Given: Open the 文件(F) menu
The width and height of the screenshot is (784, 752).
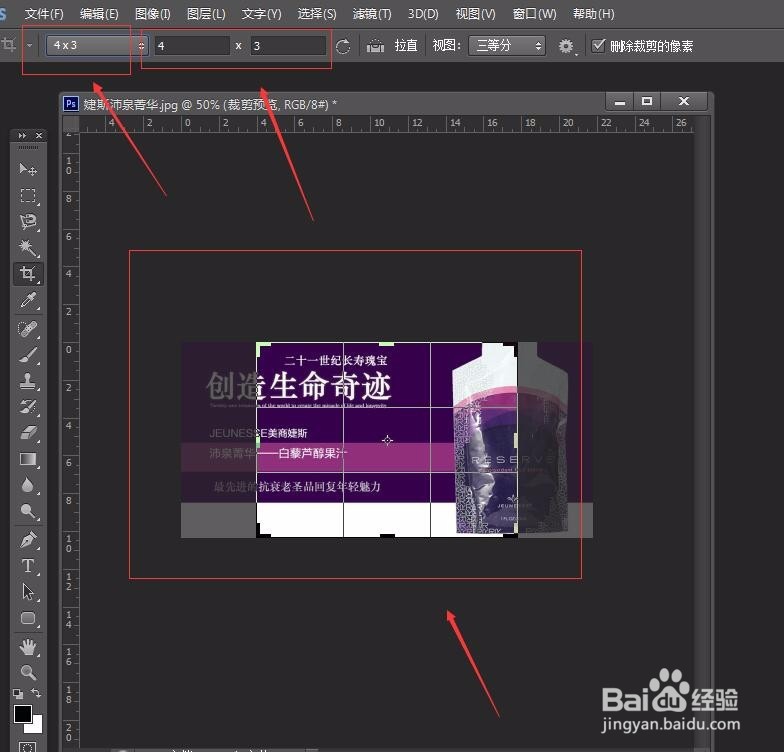Looking at the screenshot, I should 44,14.
